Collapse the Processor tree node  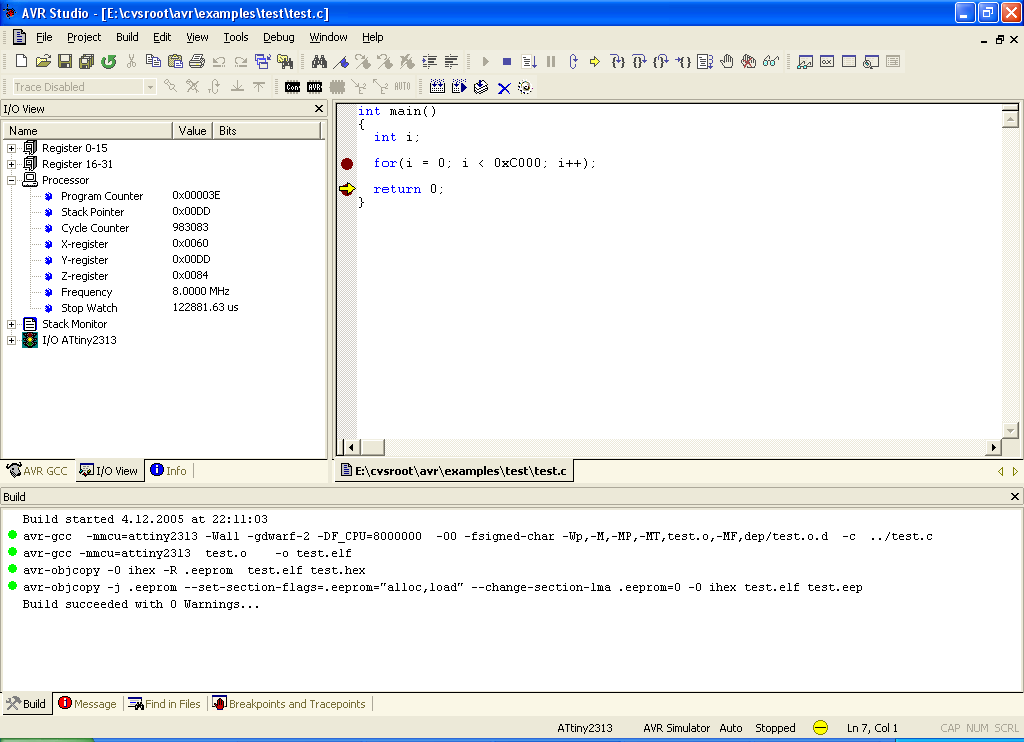click(x=12, y=180)
